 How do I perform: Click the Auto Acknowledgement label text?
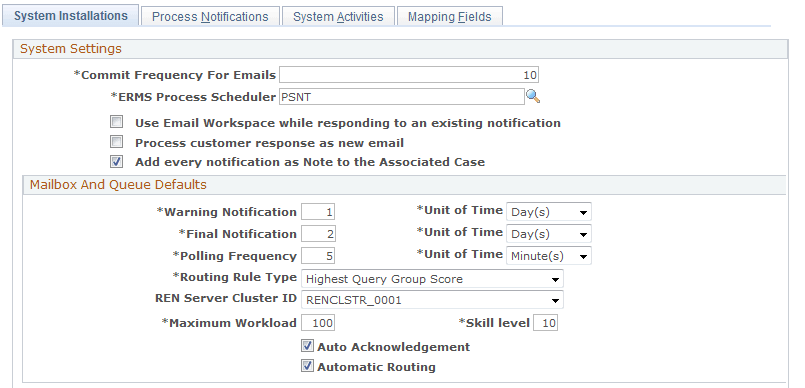[394, 347]
